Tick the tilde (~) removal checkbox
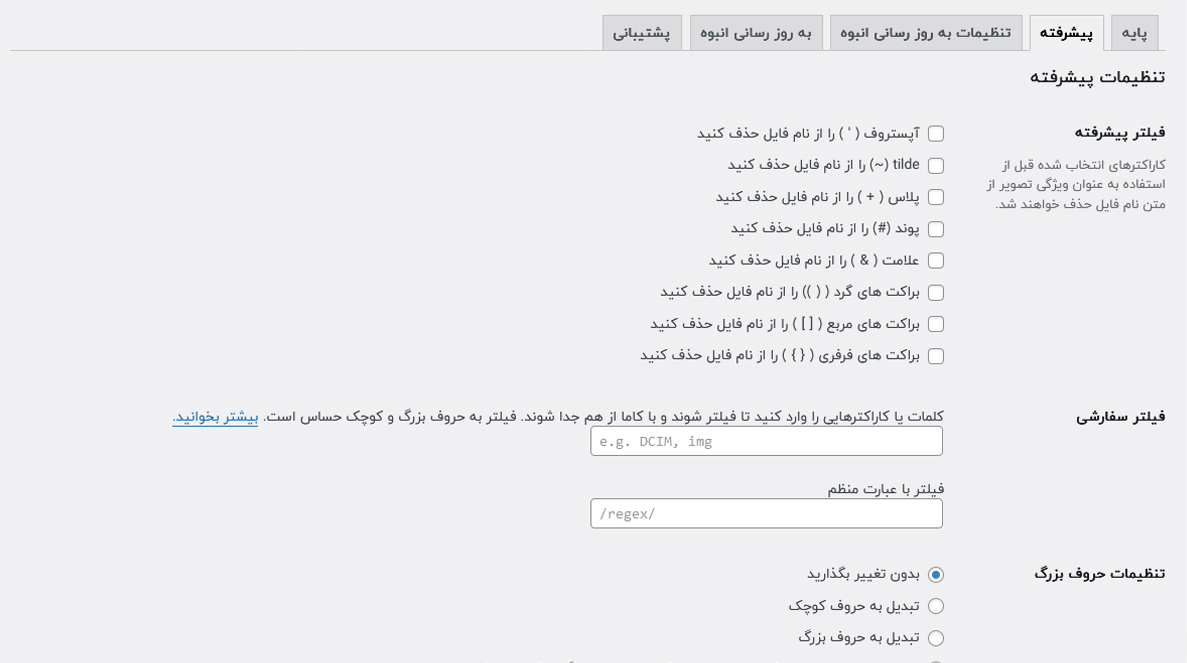The image size is (1187, 663). (936, 166)
